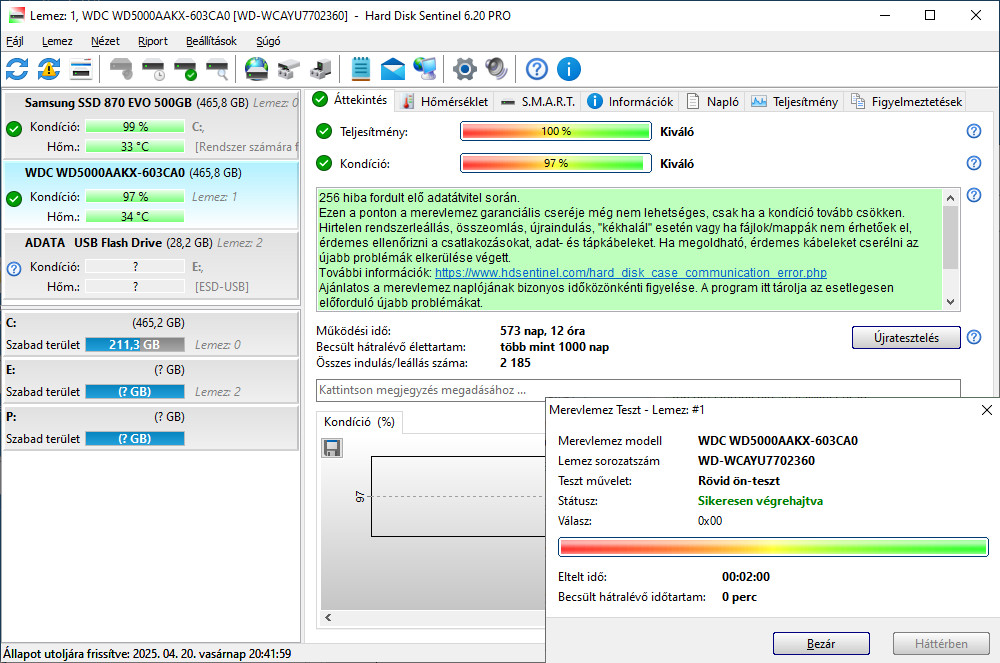Switch to the Áttekintés tab
Screen dimensions: 1000x663
pos(350,99)
